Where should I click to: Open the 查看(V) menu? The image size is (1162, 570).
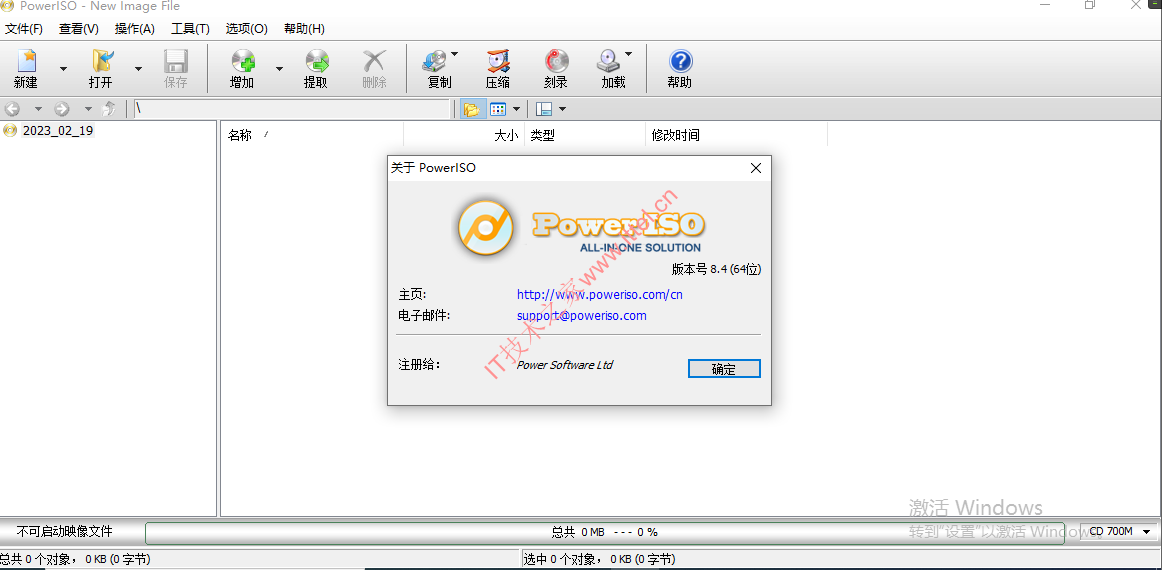click(x=79, y=29)
